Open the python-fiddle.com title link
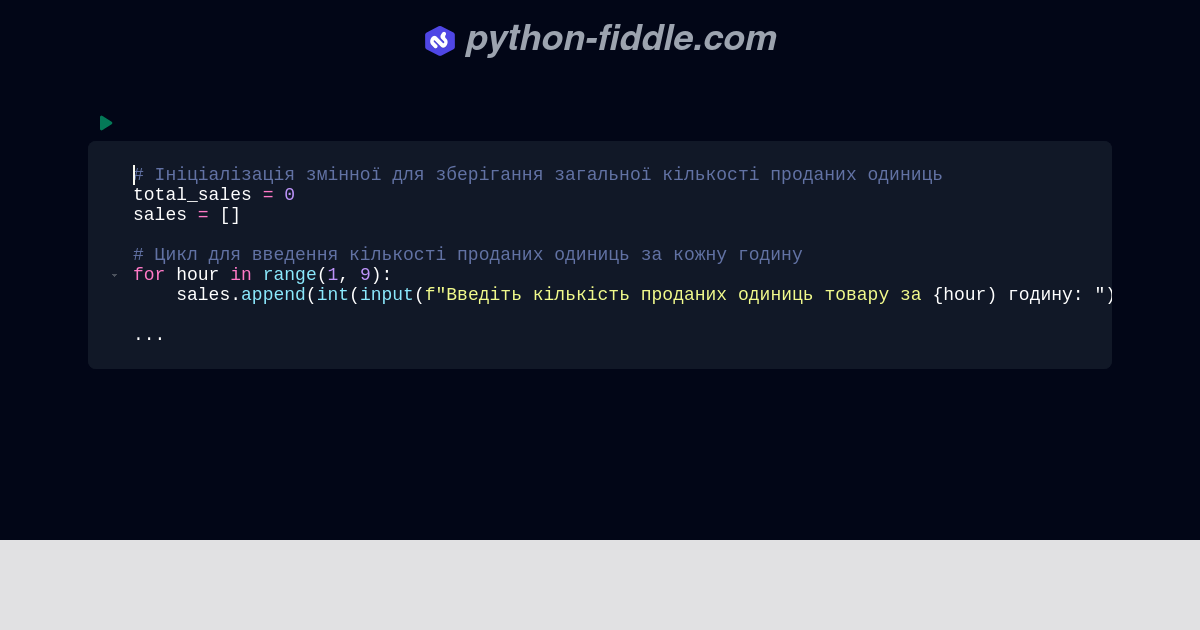Image resolution: width=1200 pixels, height=630 pixels. pyautogui.click(x=621, y=39)
